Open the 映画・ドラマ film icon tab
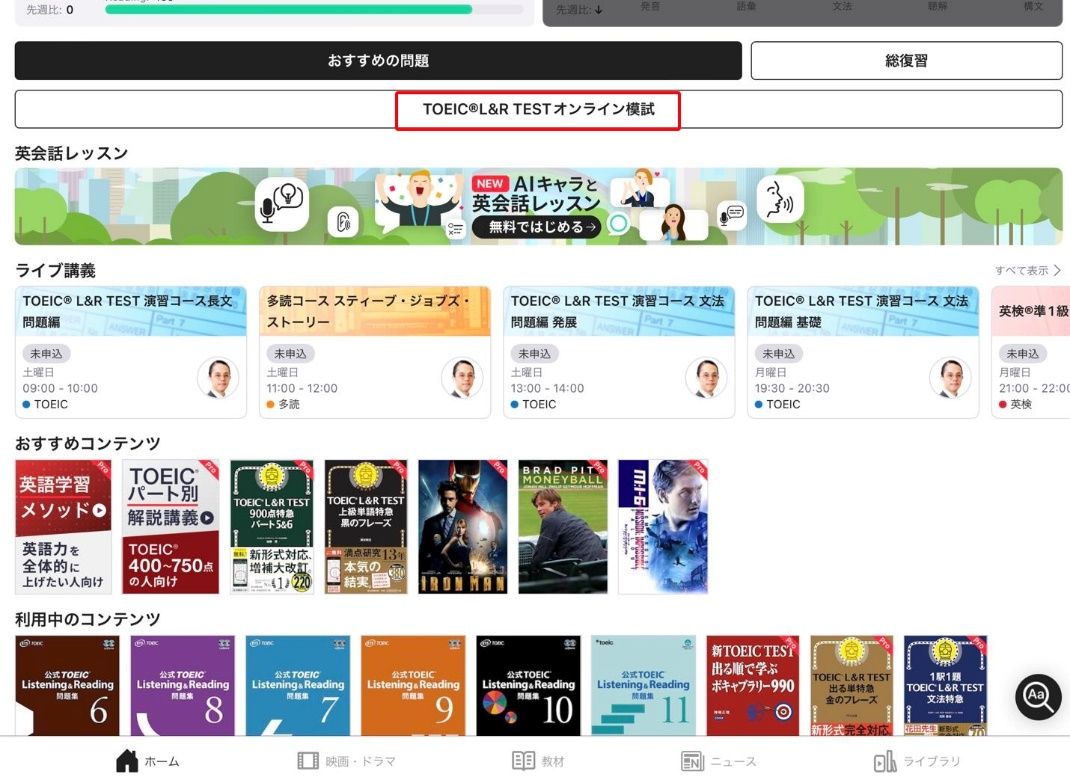Viewport: 1070px width, 780px height. (x=308, y=761)
